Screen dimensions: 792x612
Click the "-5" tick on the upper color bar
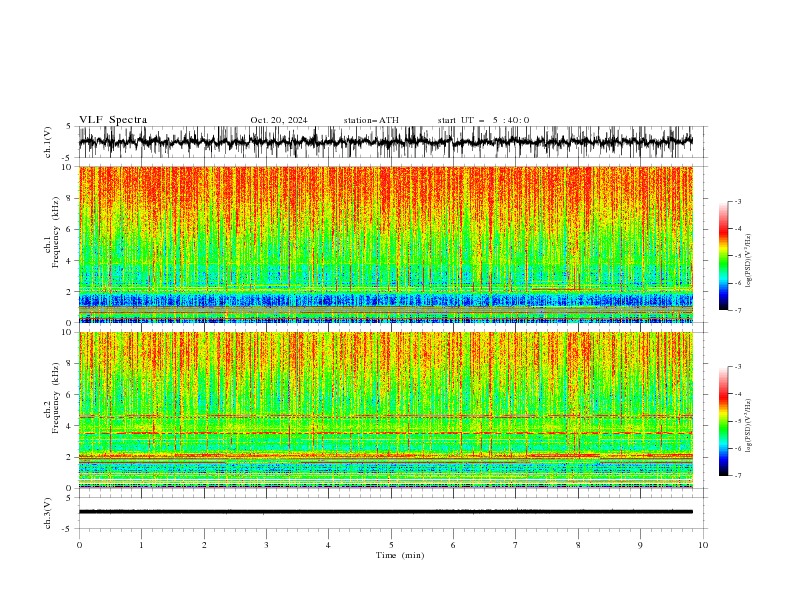click(x=737, y=256)
